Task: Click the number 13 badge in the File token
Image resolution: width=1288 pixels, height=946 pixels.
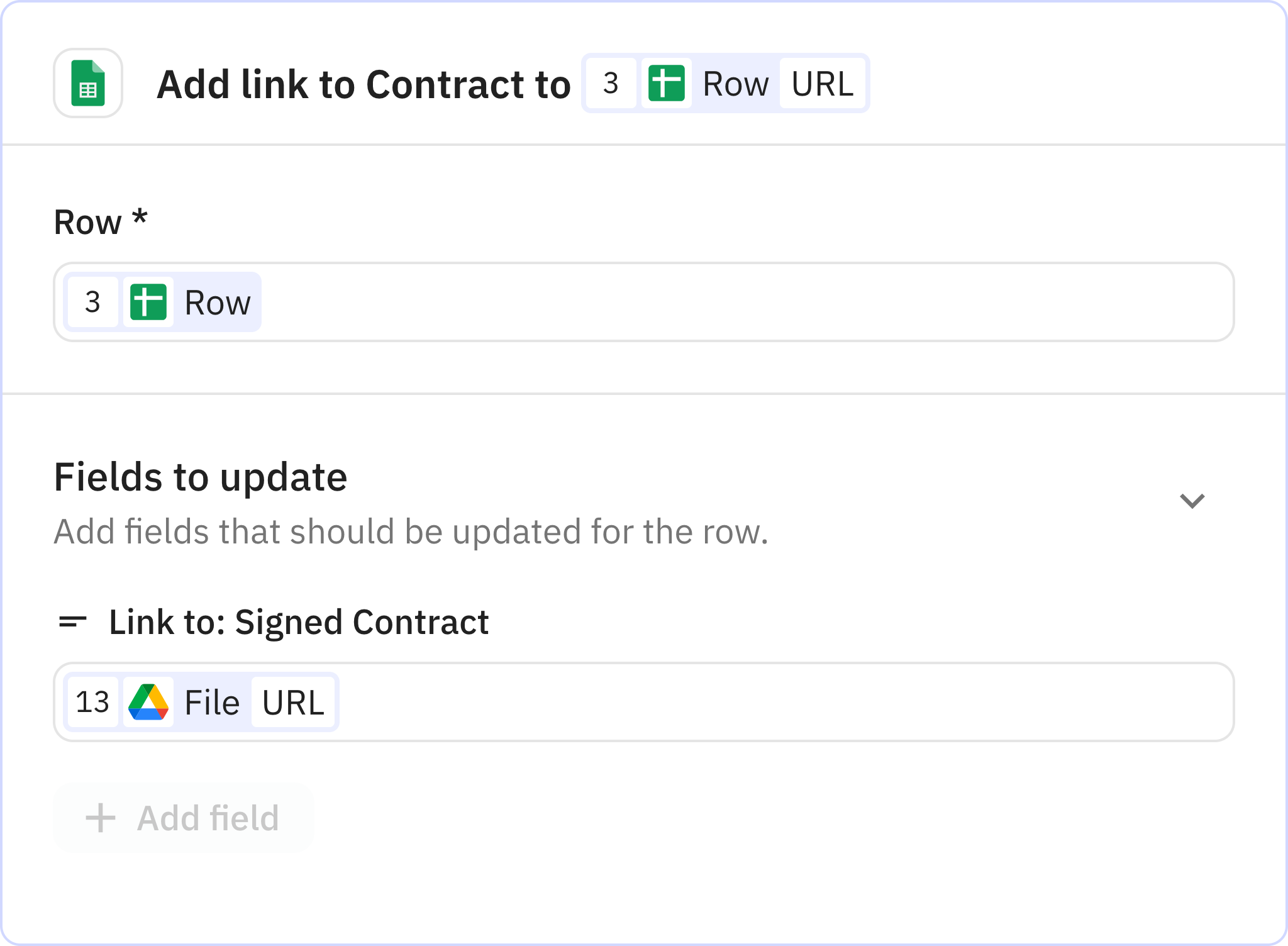Action: coord(92,701)
